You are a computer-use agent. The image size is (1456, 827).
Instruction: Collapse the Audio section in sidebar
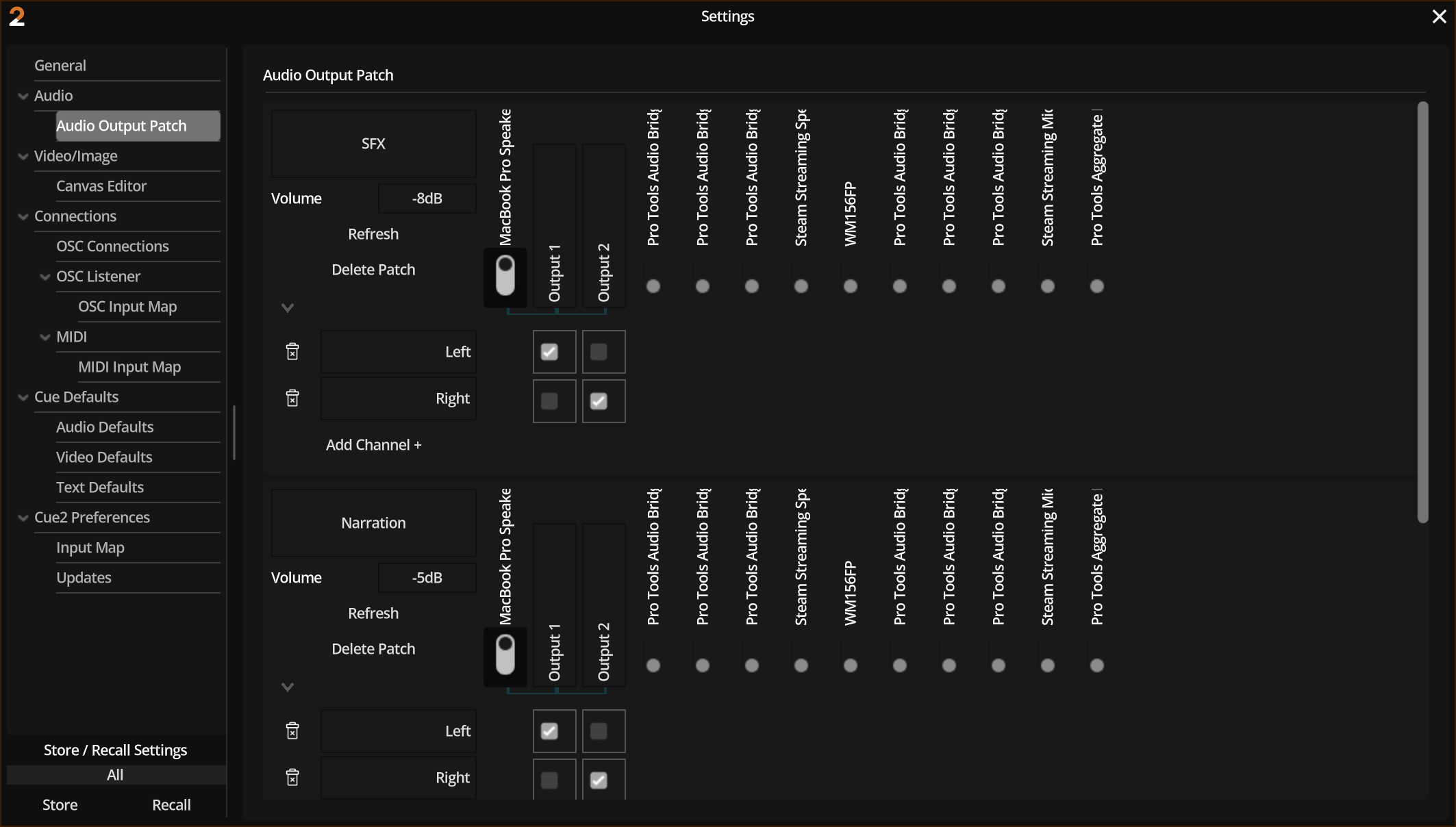(x=23, y=97)
